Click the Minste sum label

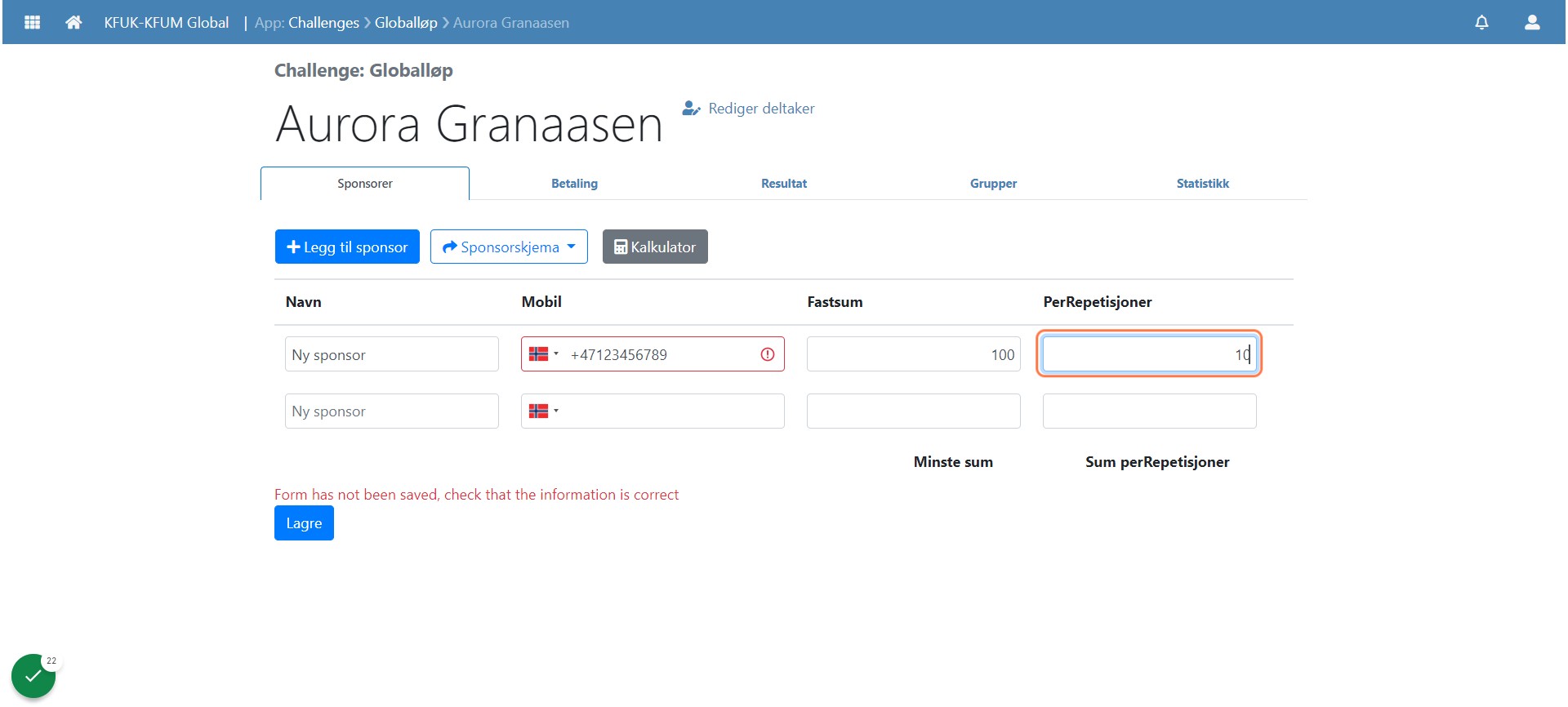coord(953,462)
